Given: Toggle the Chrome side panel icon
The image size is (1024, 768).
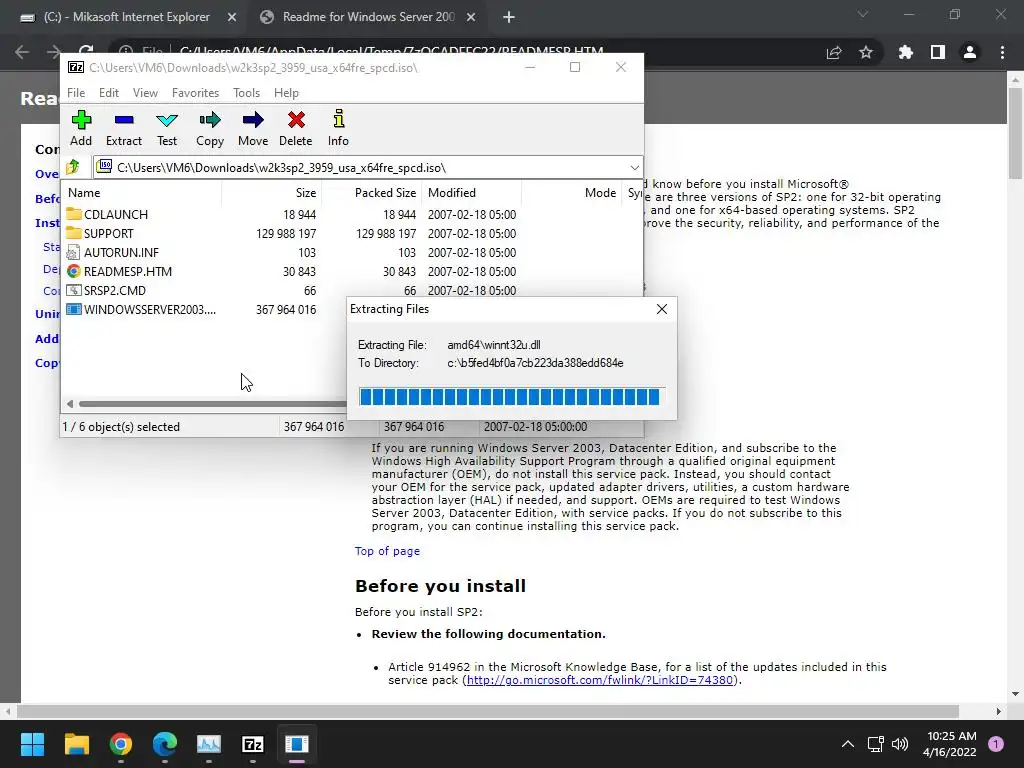Looking at the screenshot, I should [x=938, y=52].
